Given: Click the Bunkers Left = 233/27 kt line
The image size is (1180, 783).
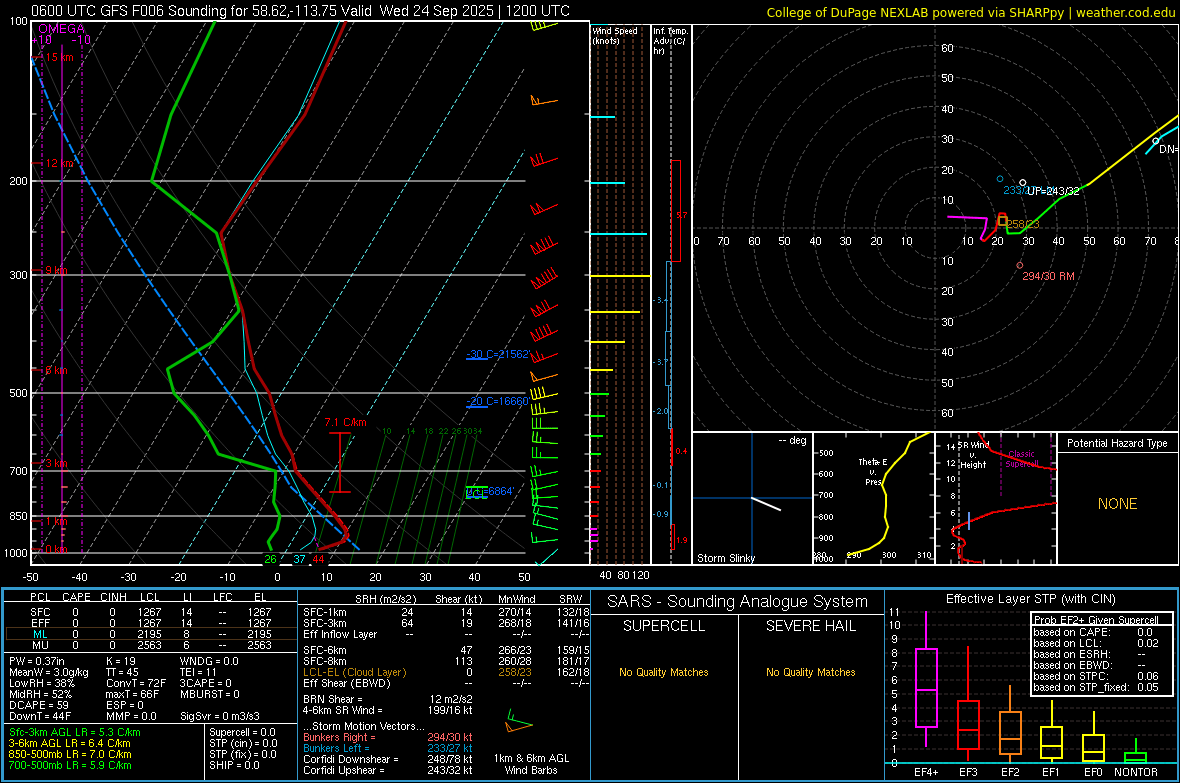Looking at the screenshot, I should (388, 748).
